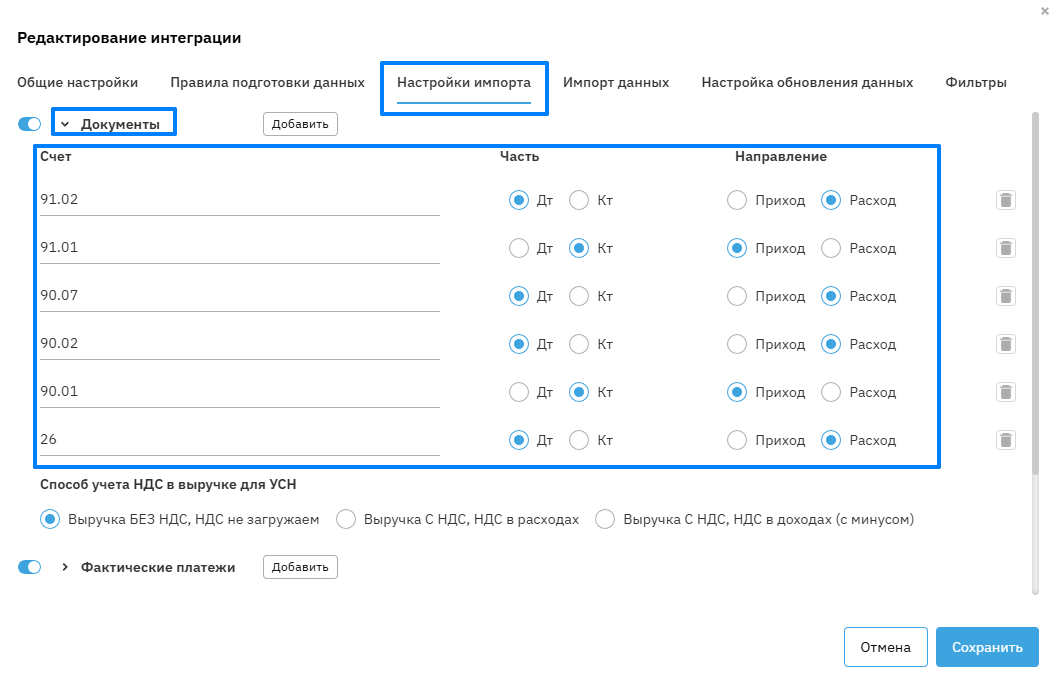This screenshot has height=675, width=1058.
Task: Close the integration editing dialog
Action: coord(1045,10)
